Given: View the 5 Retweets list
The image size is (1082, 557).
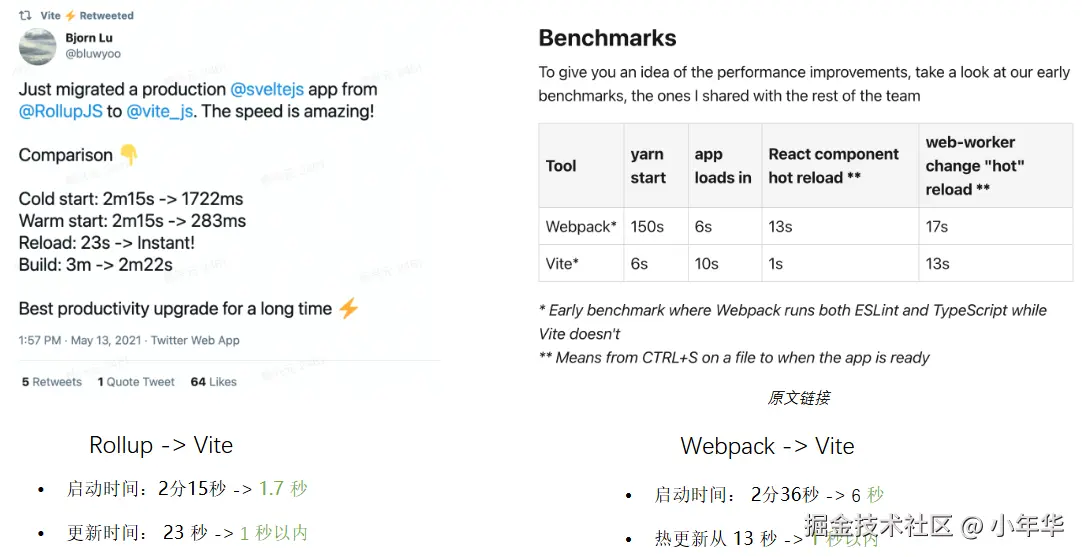Looking at the screenshot, I should click(x=52, y=382).
